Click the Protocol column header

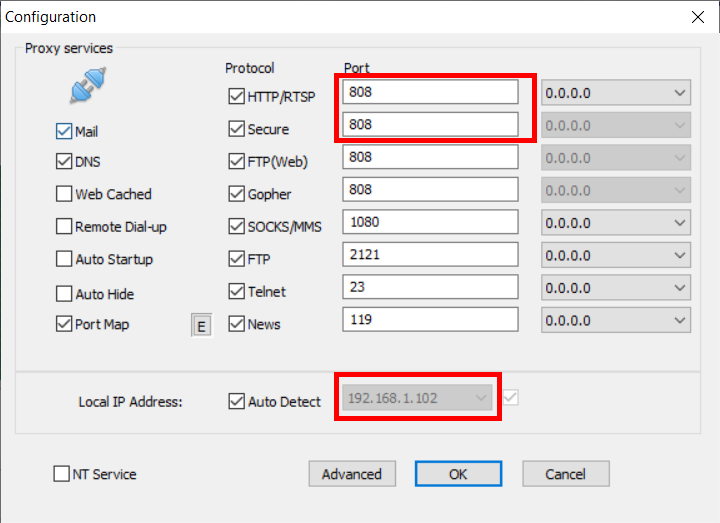click(x=249, y=68)
